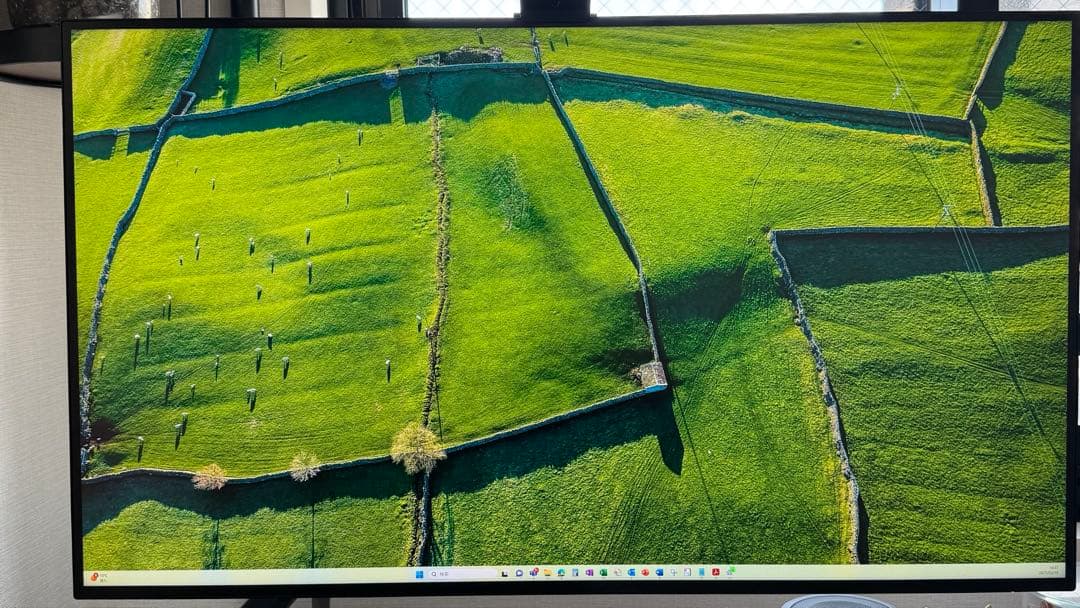Open File Explorer

[x=547, y=576]
